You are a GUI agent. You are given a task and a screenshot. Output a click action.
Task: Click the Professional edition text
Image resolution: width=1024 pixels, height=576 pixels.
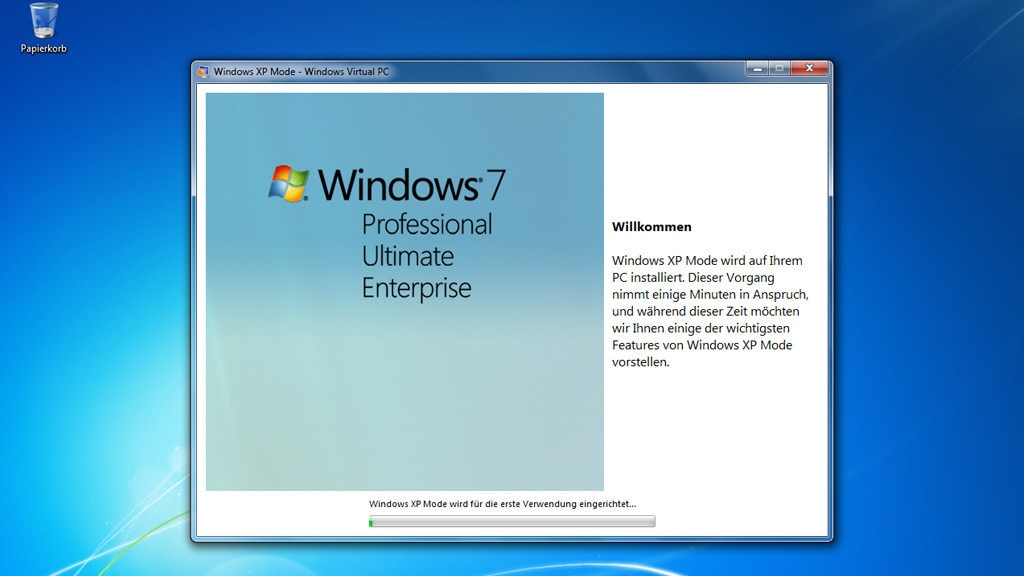click(x=427, y=224)
